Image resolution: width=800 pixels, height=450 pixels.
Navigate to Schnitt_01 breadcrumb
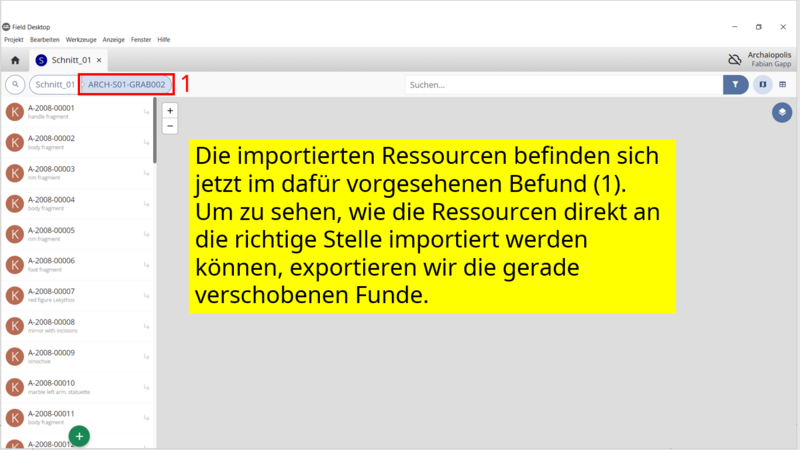click(54, 85)
